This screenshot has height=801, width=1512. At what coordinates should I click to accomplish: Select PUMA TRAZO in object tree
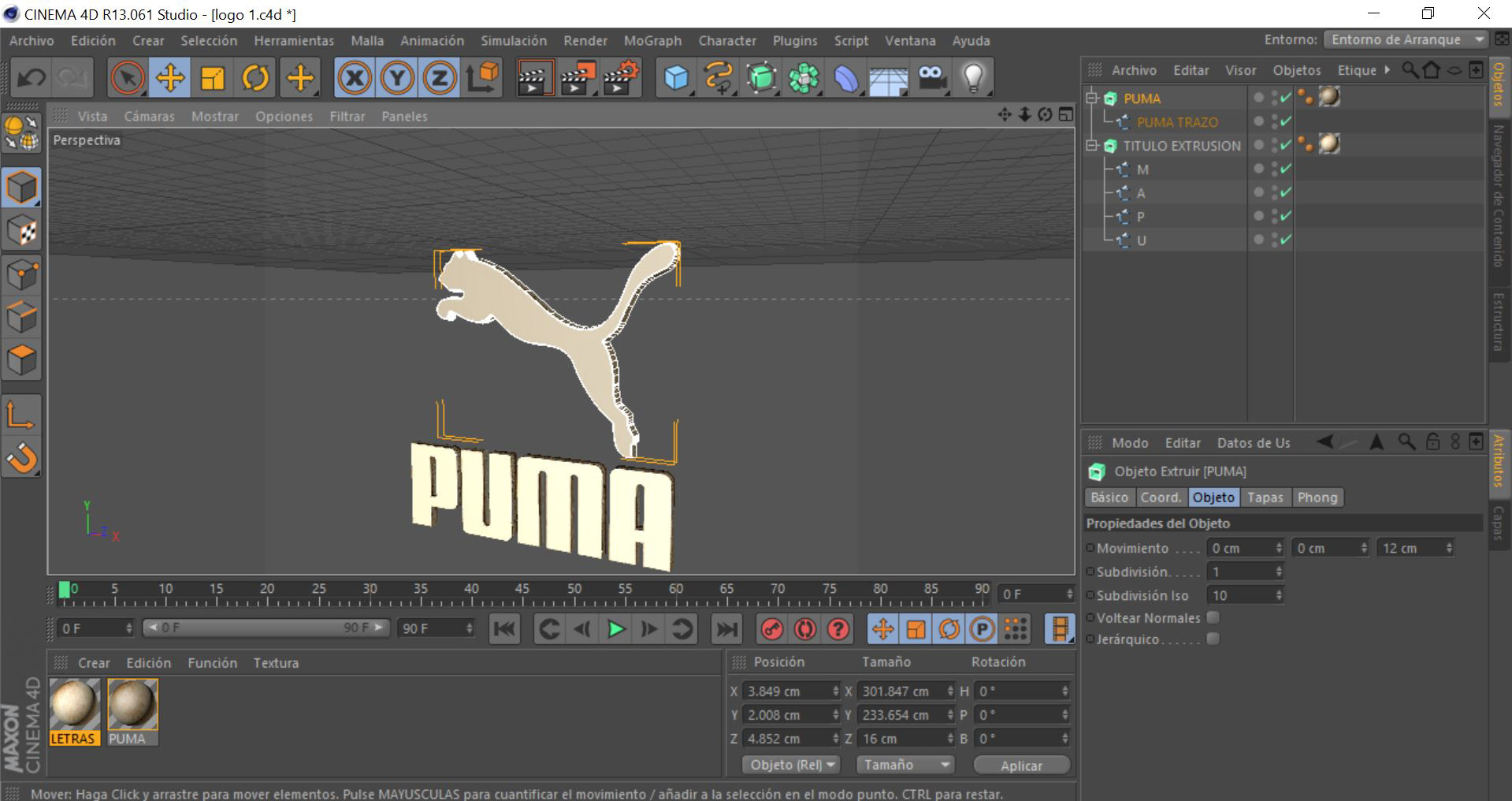[x=1177, y=122]
